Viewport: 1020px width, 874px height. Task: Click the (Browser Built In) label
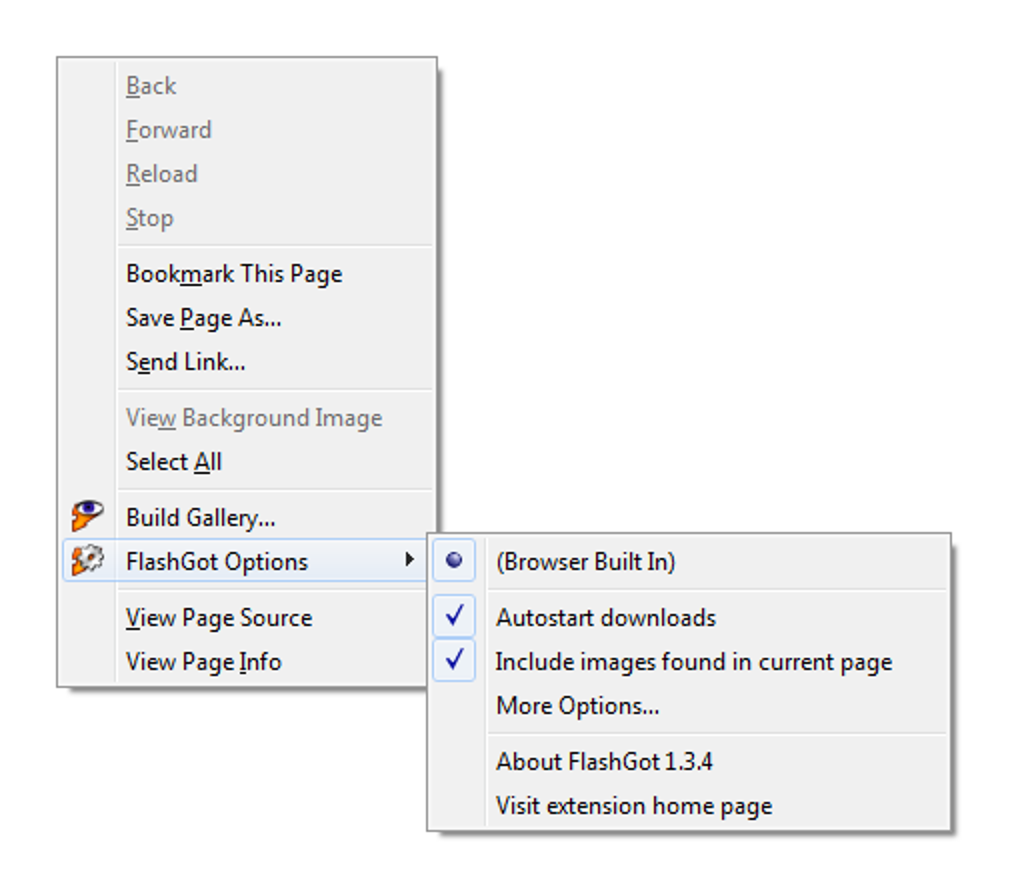(585, 561)
